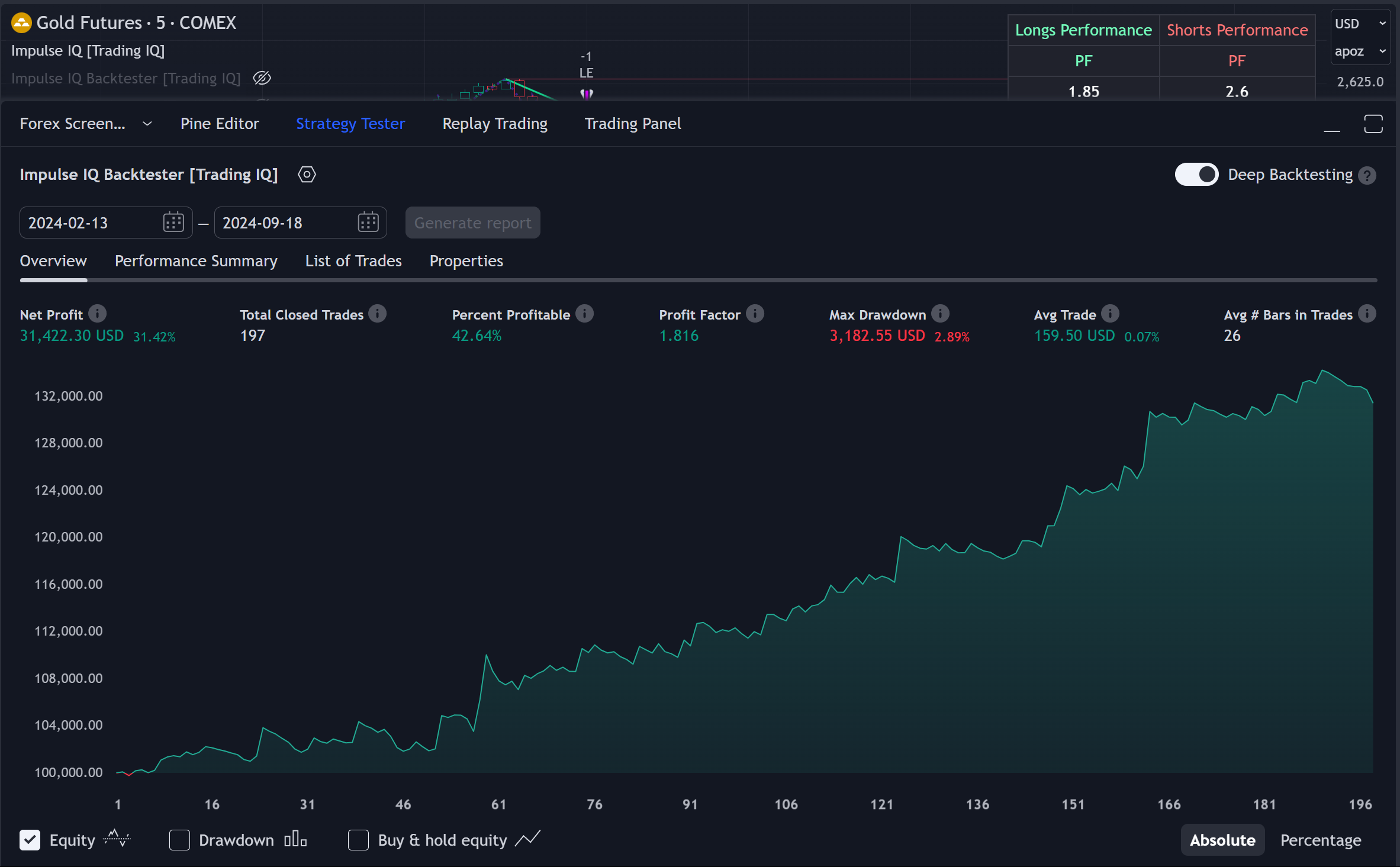Select the Impulse IQ Backtester indicator label
The image size is (1400, 867).
click(x=125, y=78)
